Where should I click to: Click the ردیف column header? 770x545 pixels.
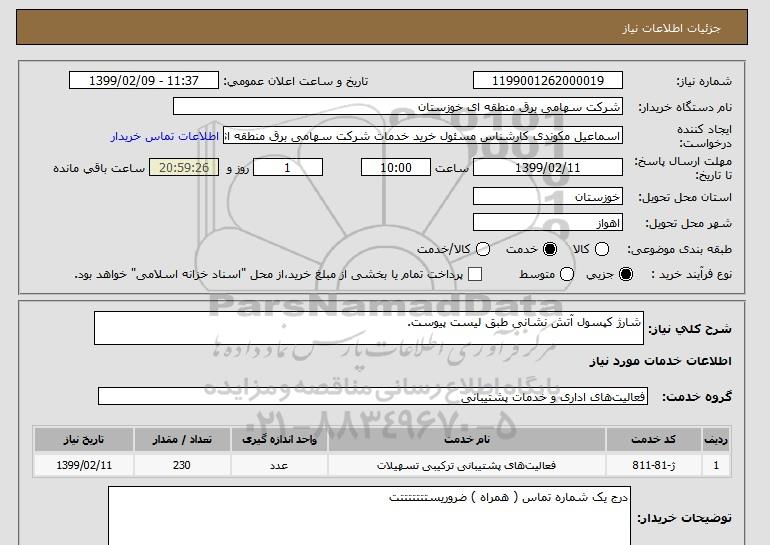716,439
